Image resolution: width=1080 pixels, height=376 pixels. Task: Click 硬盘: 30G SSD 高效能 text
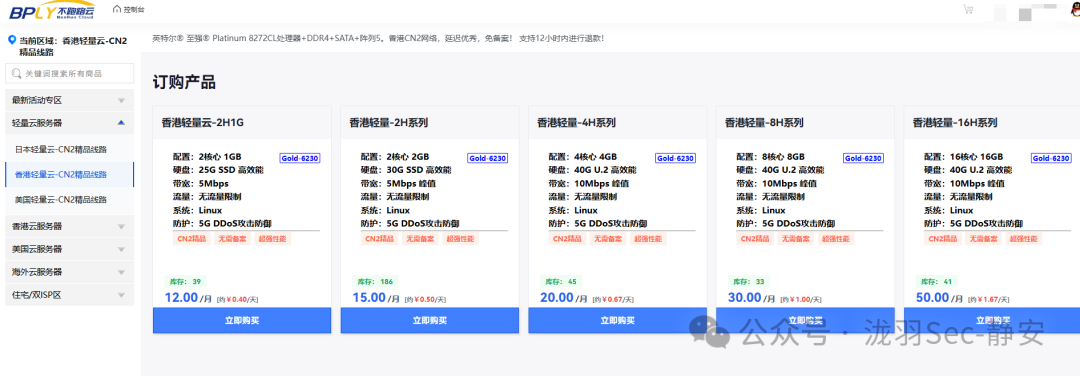(x=406, y=170)
